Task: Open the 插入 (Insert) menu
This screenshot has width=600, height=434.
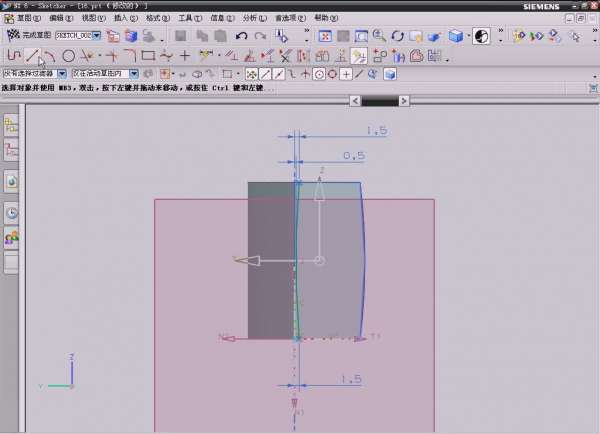Action: pos(120,18)
